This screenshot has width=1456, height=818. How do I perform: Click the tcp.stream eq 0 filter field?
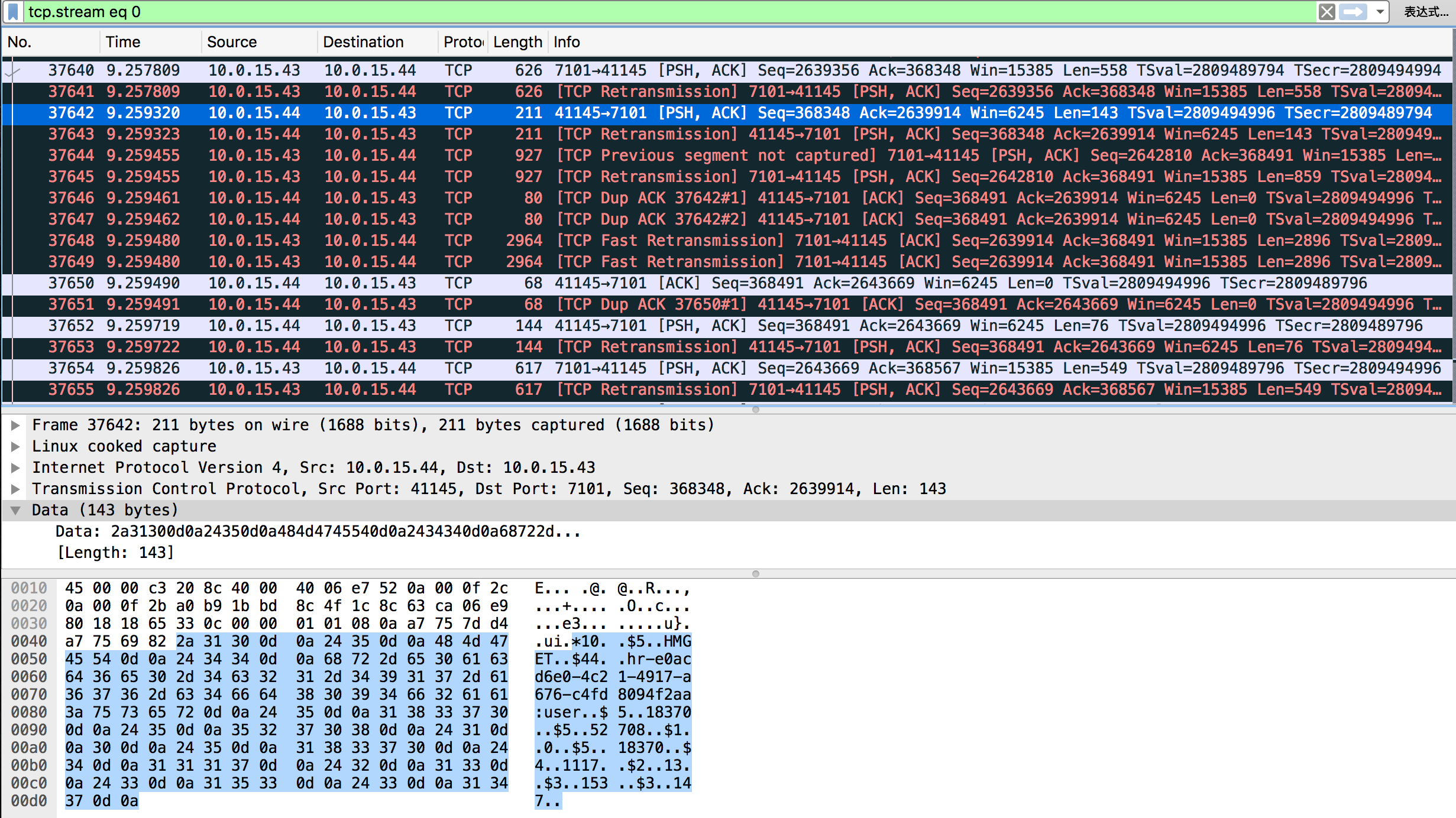(651, 12)
